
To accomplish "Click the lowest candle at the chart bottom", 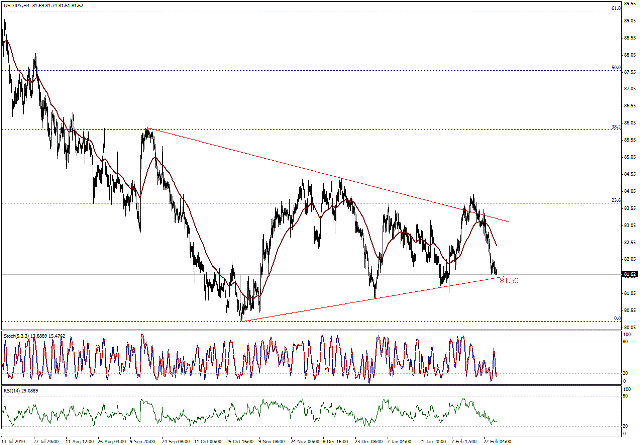I will [x=242, y=315].
